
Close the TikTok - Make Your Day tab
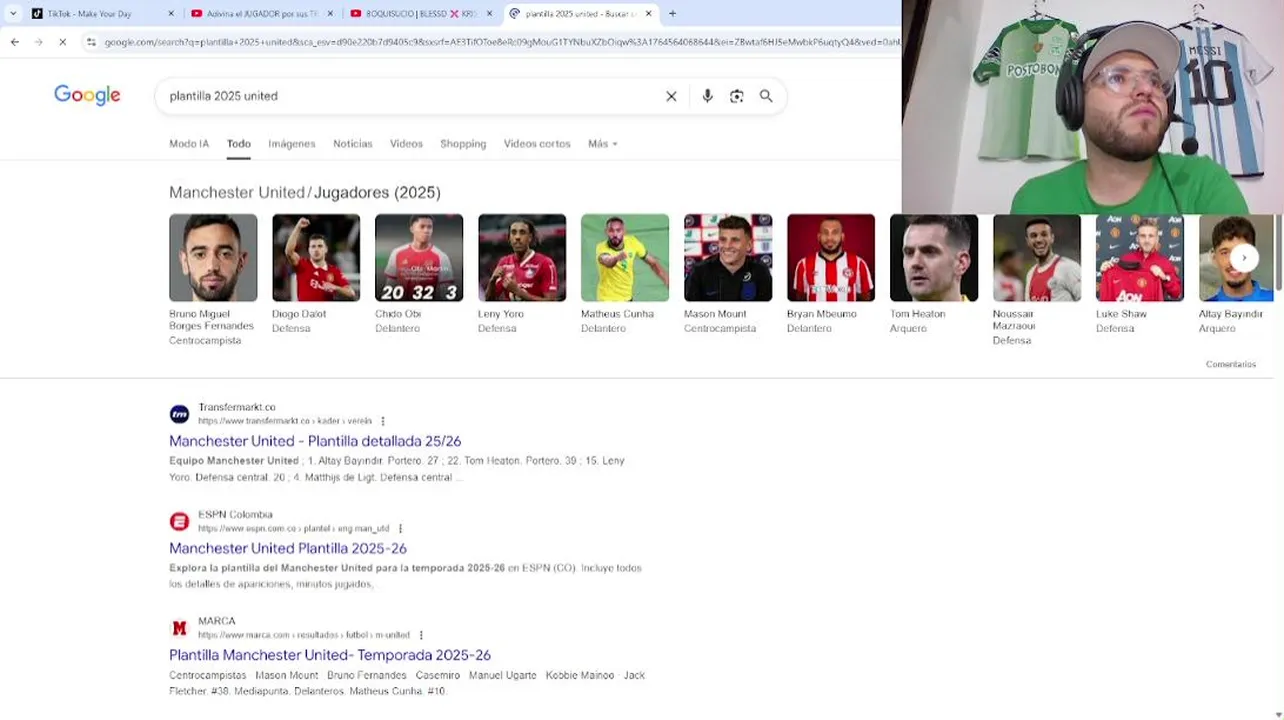pos(171,14)
